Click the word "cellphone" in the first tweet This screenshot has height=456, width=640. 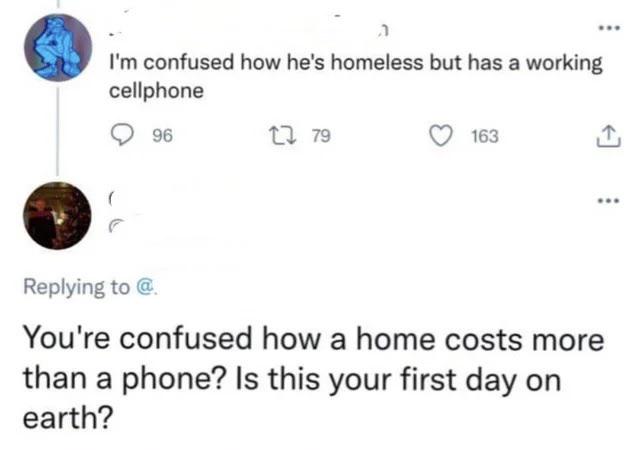tap(156, 90)
